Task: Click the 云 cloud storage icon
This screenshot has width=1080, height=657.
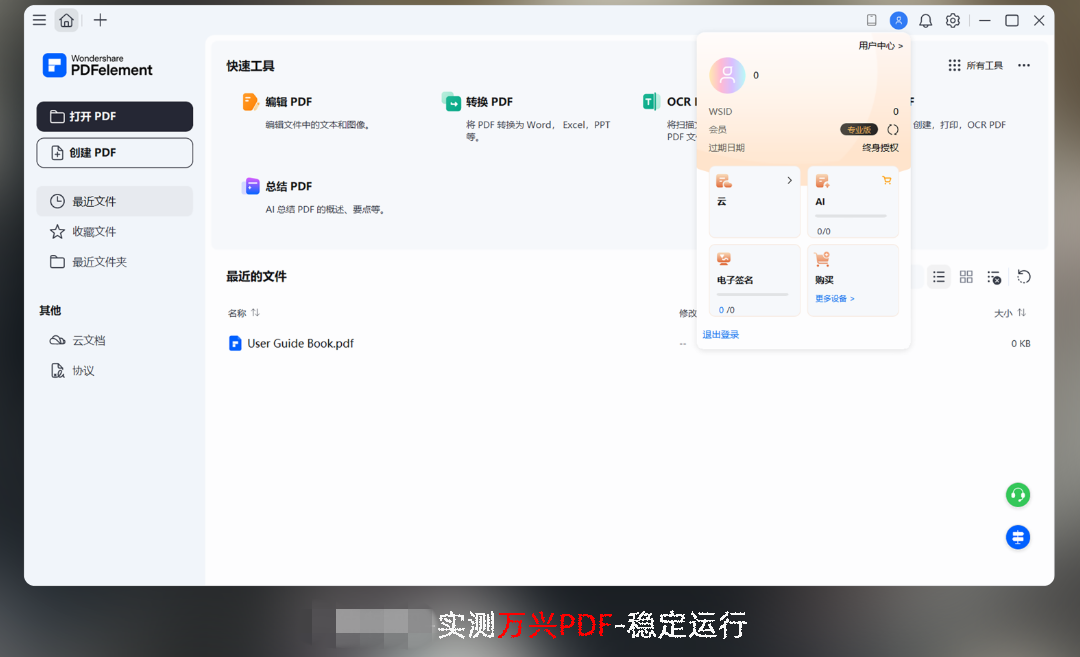Action: coord(724,181)
